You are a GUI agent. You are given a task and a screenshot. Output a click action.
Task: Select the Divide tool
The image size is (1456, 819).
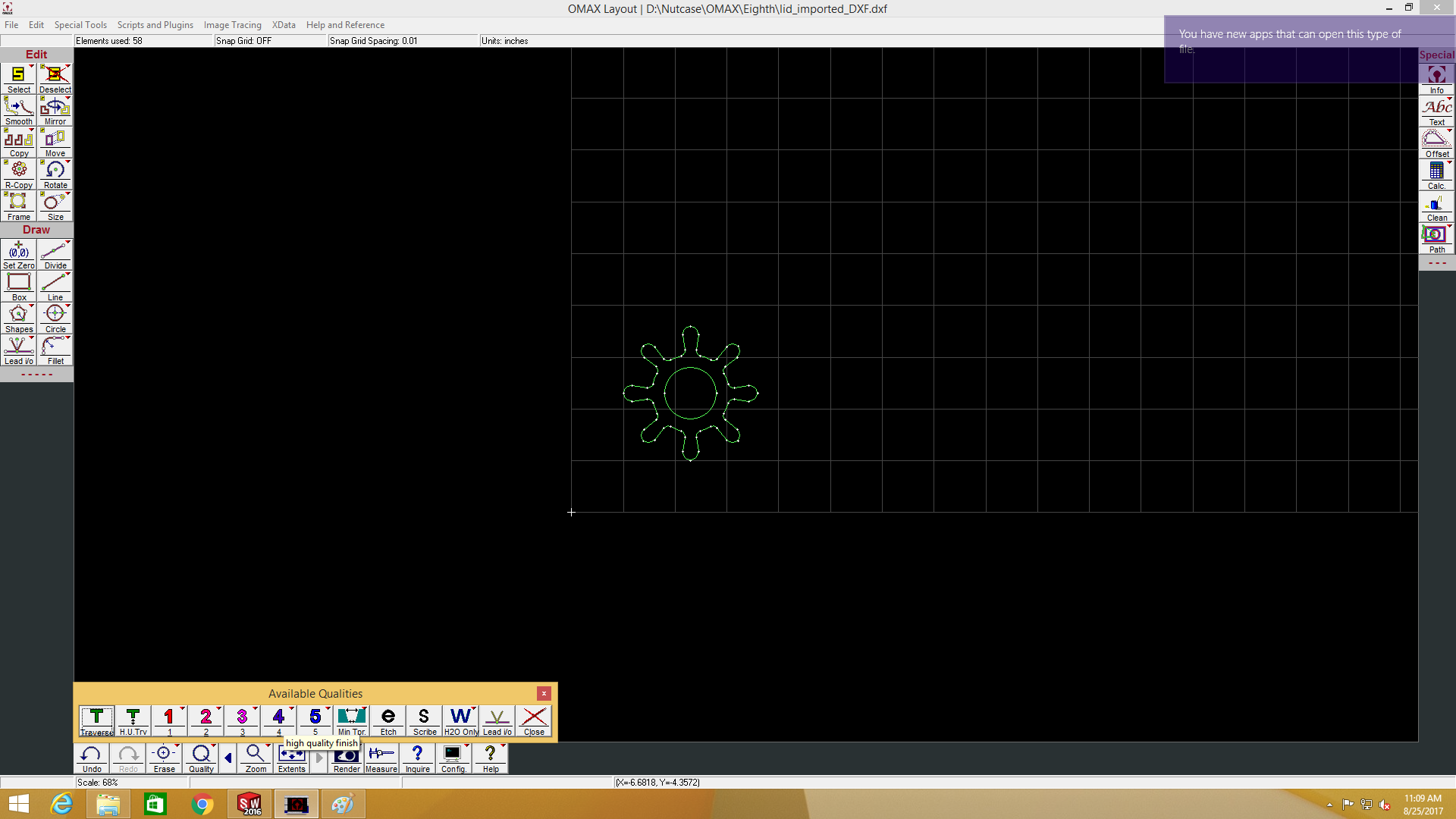pos(55,255)
